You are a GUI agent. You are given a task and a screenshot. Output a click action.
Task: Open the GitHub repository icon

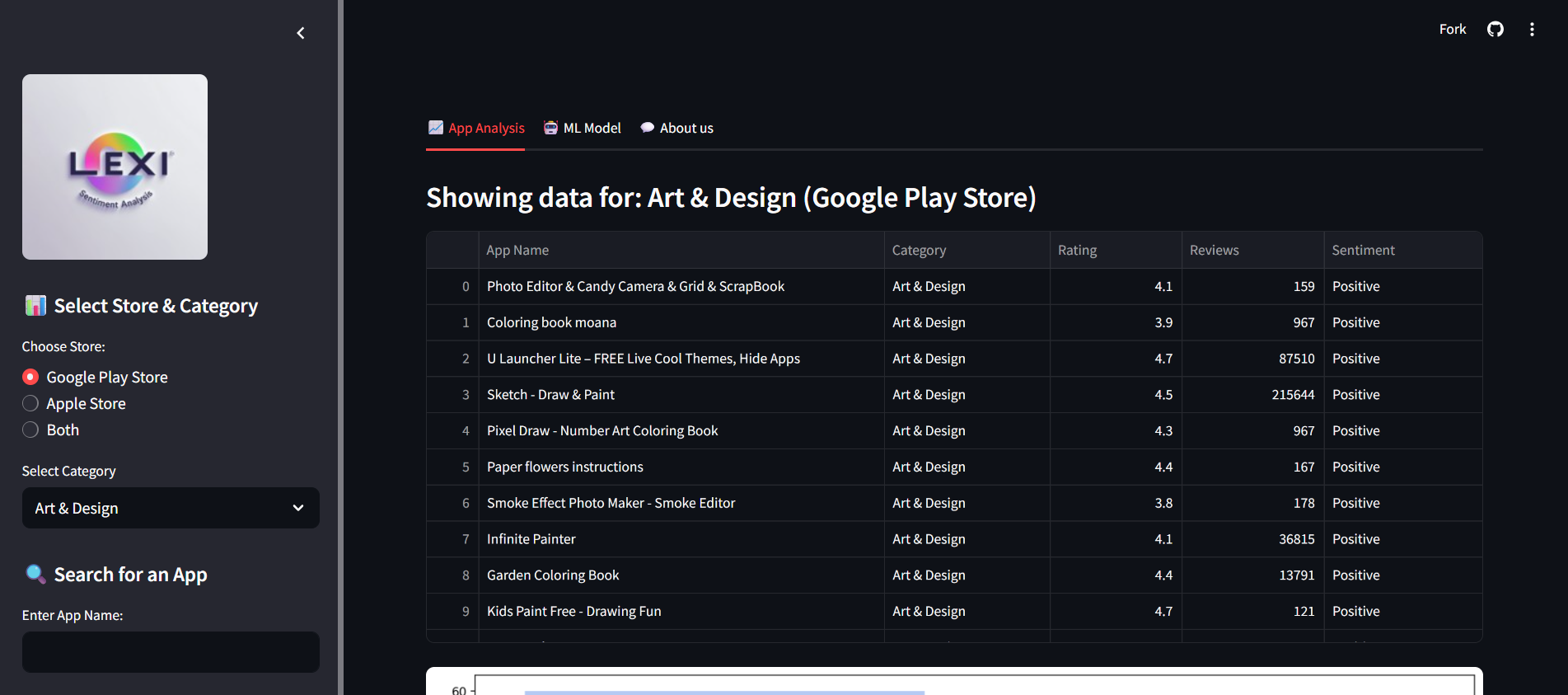pyautogui.click(x=1495, y=30)
